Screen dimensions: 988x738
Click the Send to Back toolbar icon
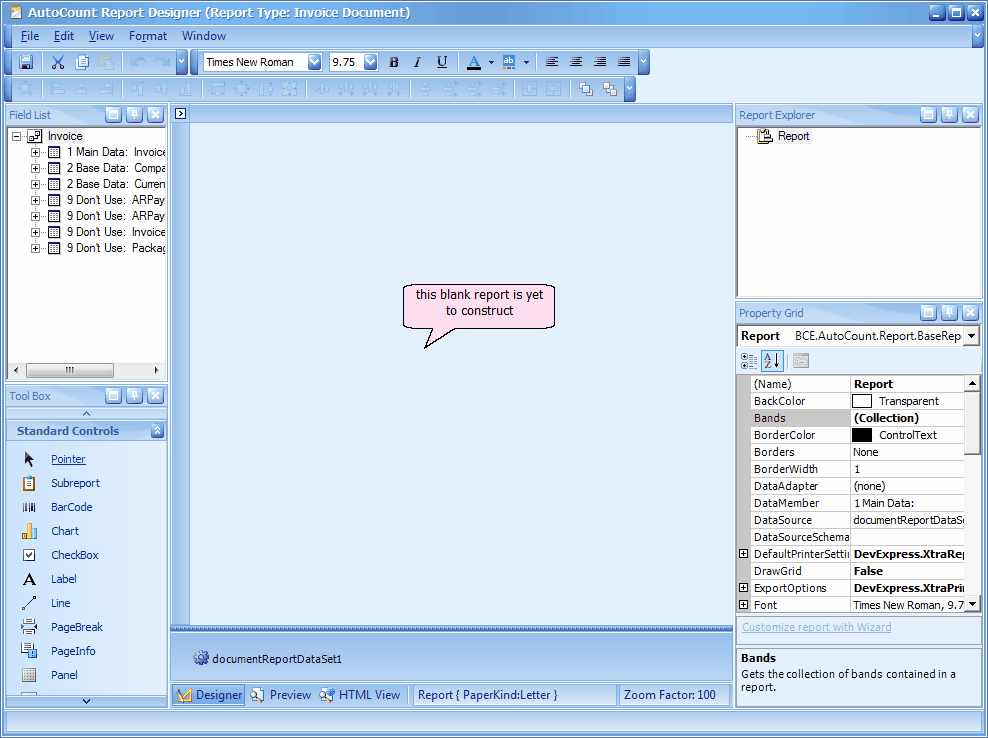click(x=610, y=89)
